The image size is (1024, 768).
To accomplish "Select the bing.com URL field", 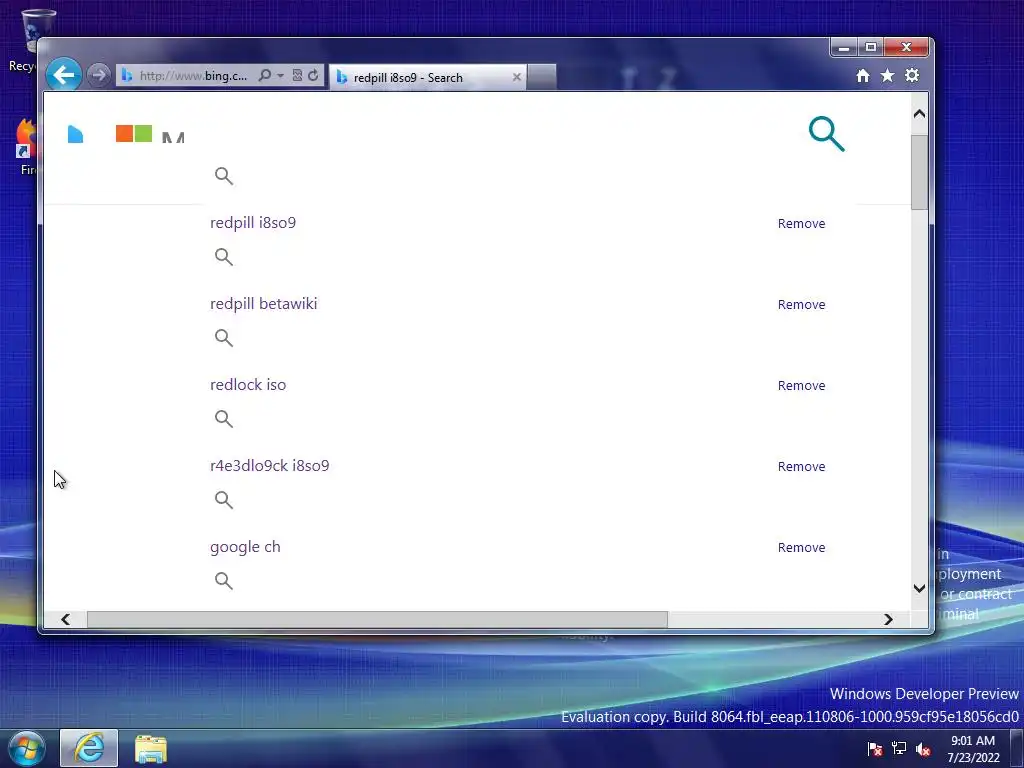I will 193,75.
